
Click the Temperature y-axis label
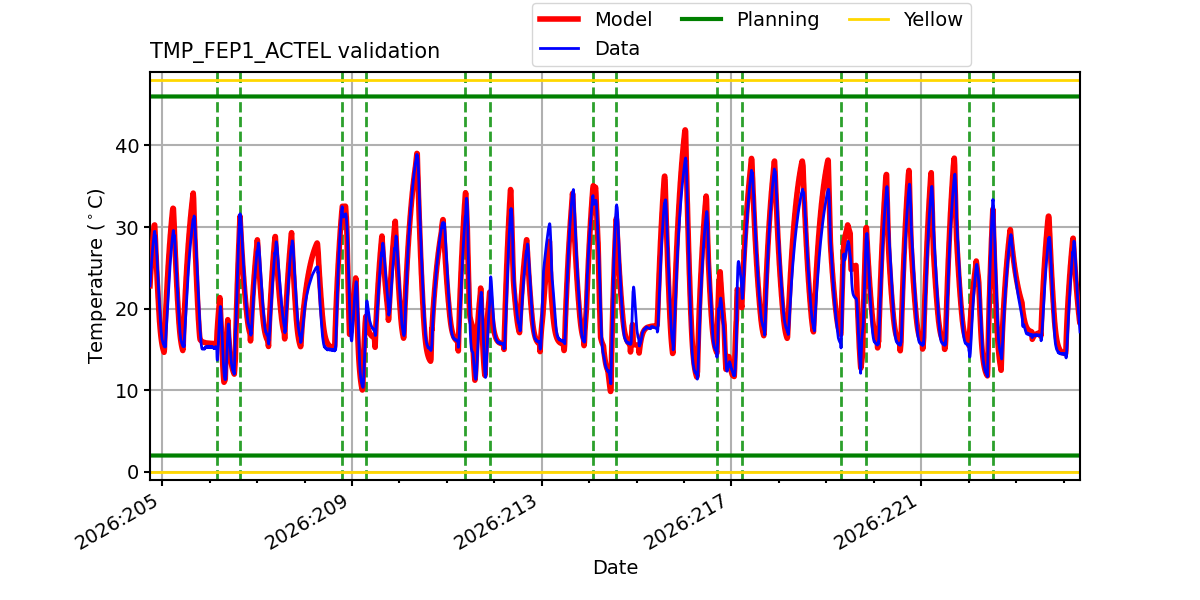[x=97, y=275]
